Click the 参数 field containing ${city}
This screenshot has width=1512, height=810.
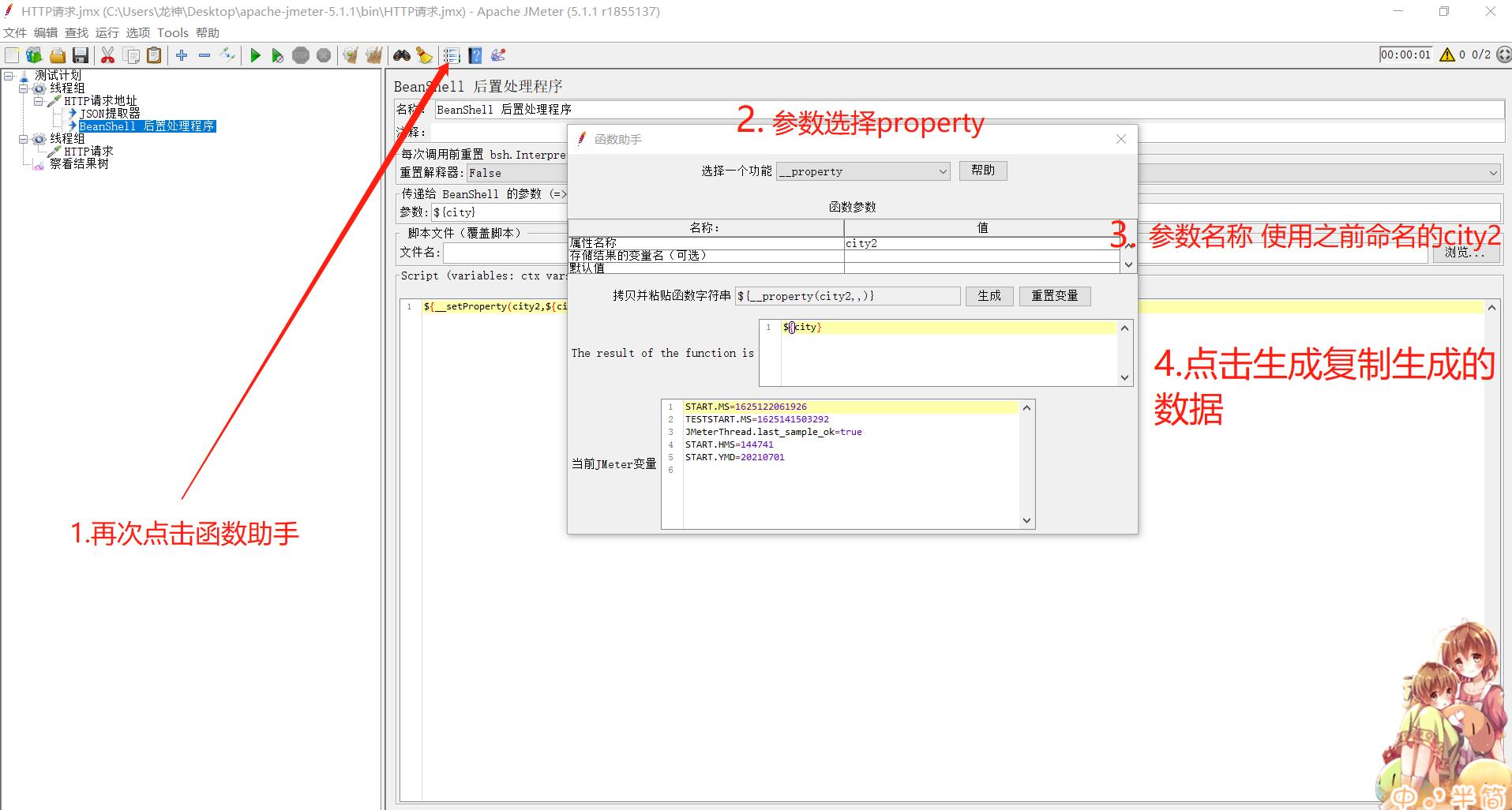click(x=499, y=212)
